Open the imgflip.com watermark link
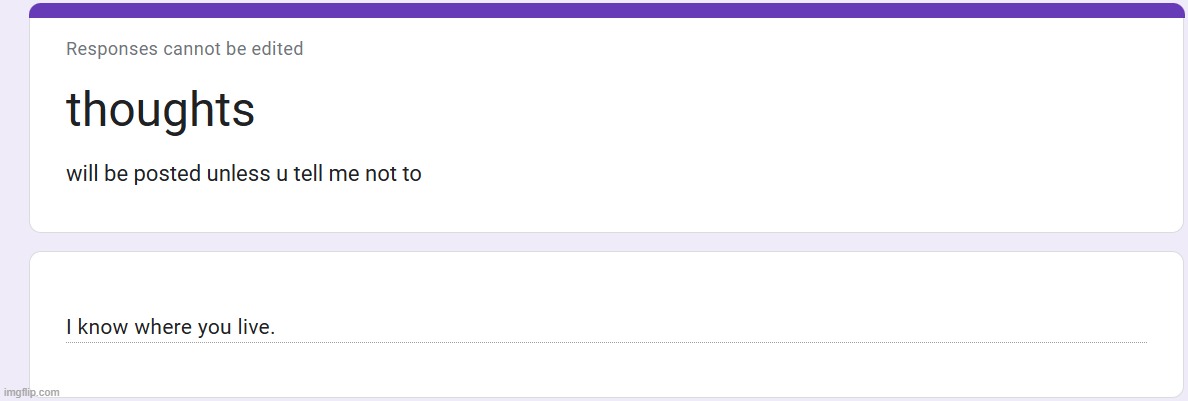Viewport: 1188px width, 401px height. [31, 392]
